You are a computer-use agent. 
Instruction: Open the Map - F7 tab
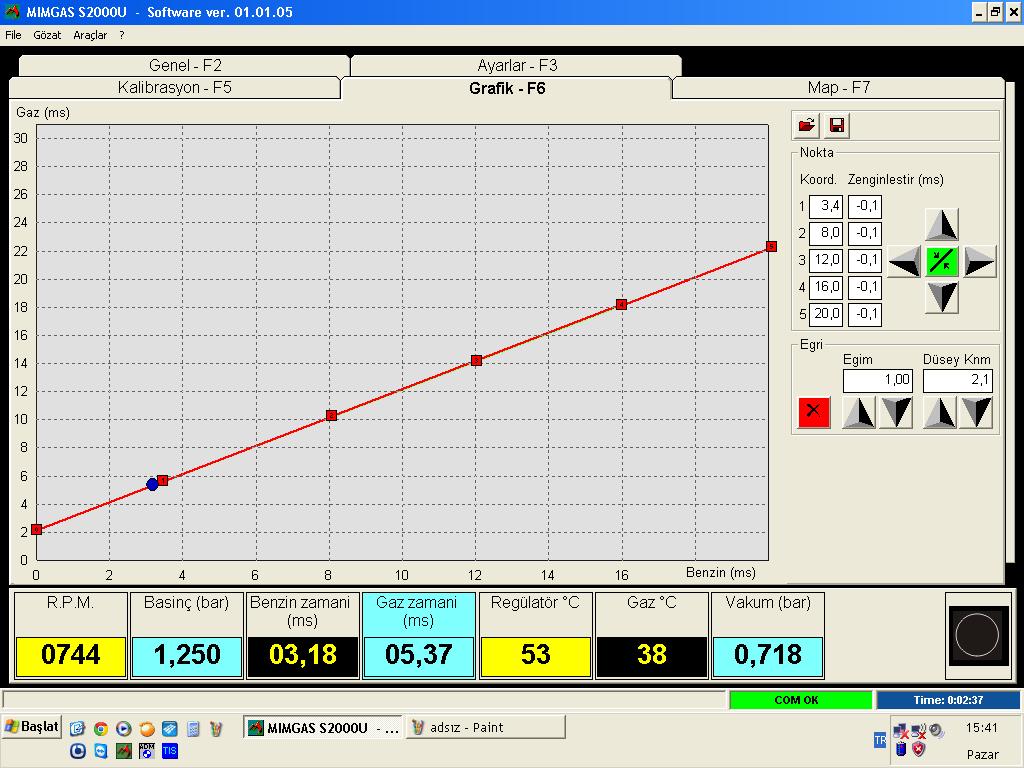[x=838, y=88]
